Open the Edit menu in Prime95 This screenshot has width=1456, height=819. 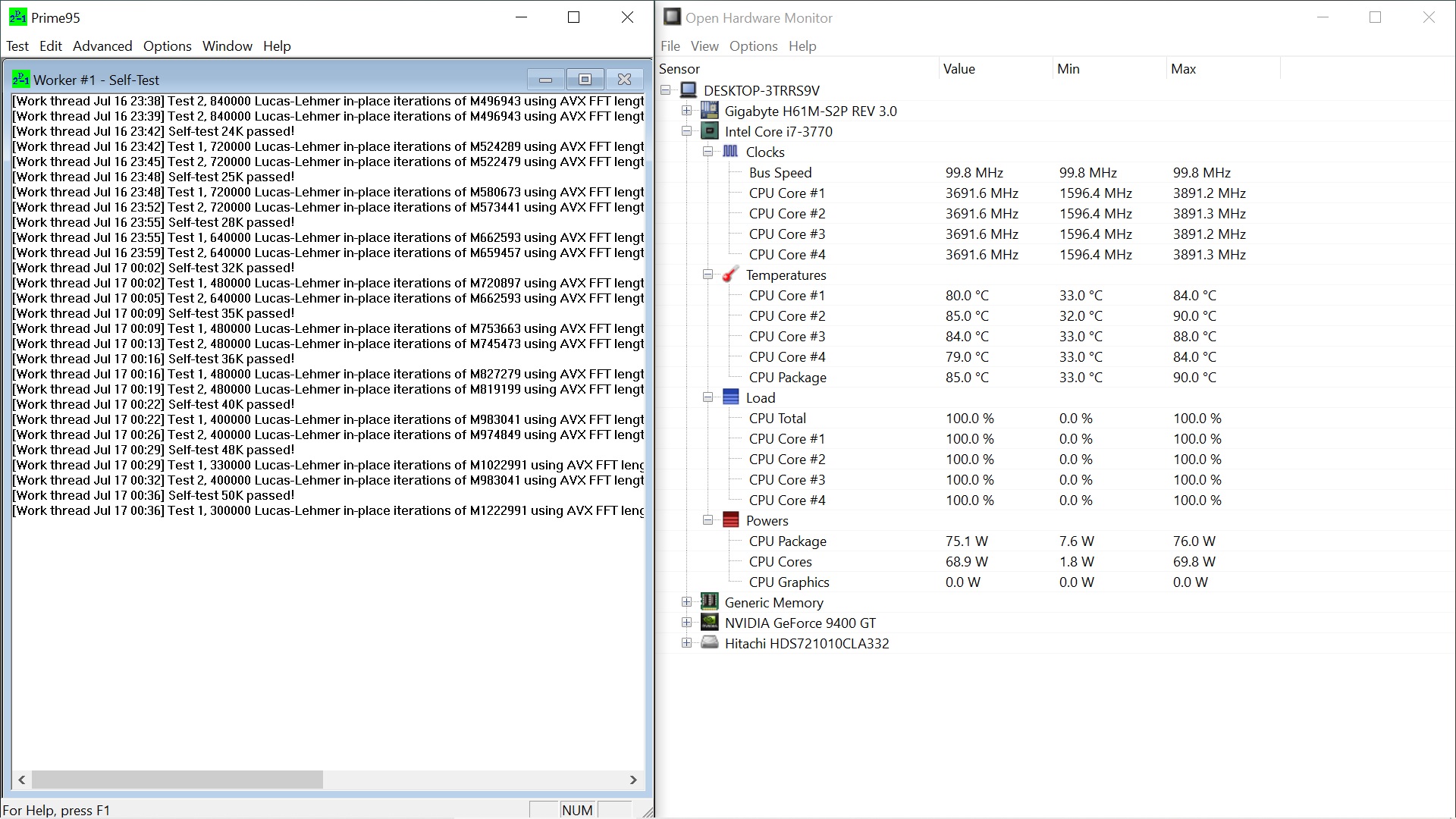tap(51, 46)
